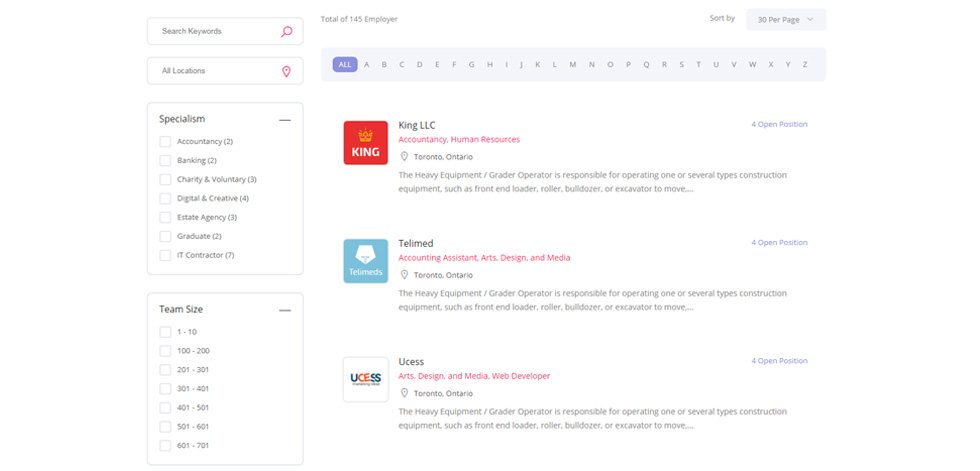Filter employers by letter T
The image size is (980, 471).
699,64
